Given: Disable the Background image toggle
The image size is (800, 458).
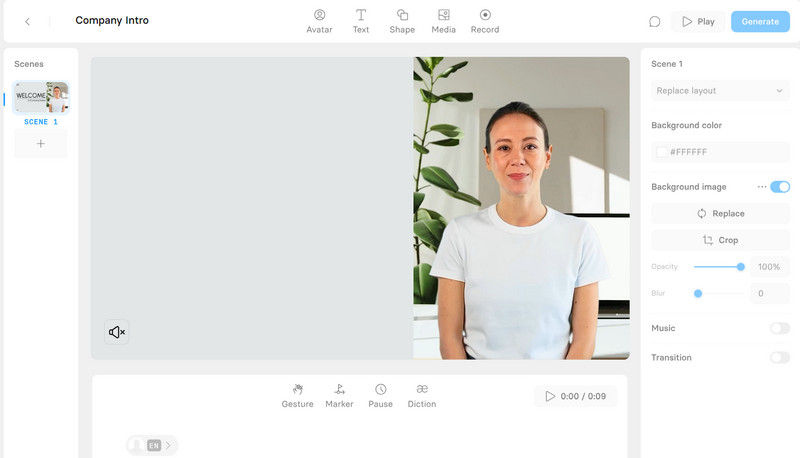Looking at the screenshot, I should point(780,187).
